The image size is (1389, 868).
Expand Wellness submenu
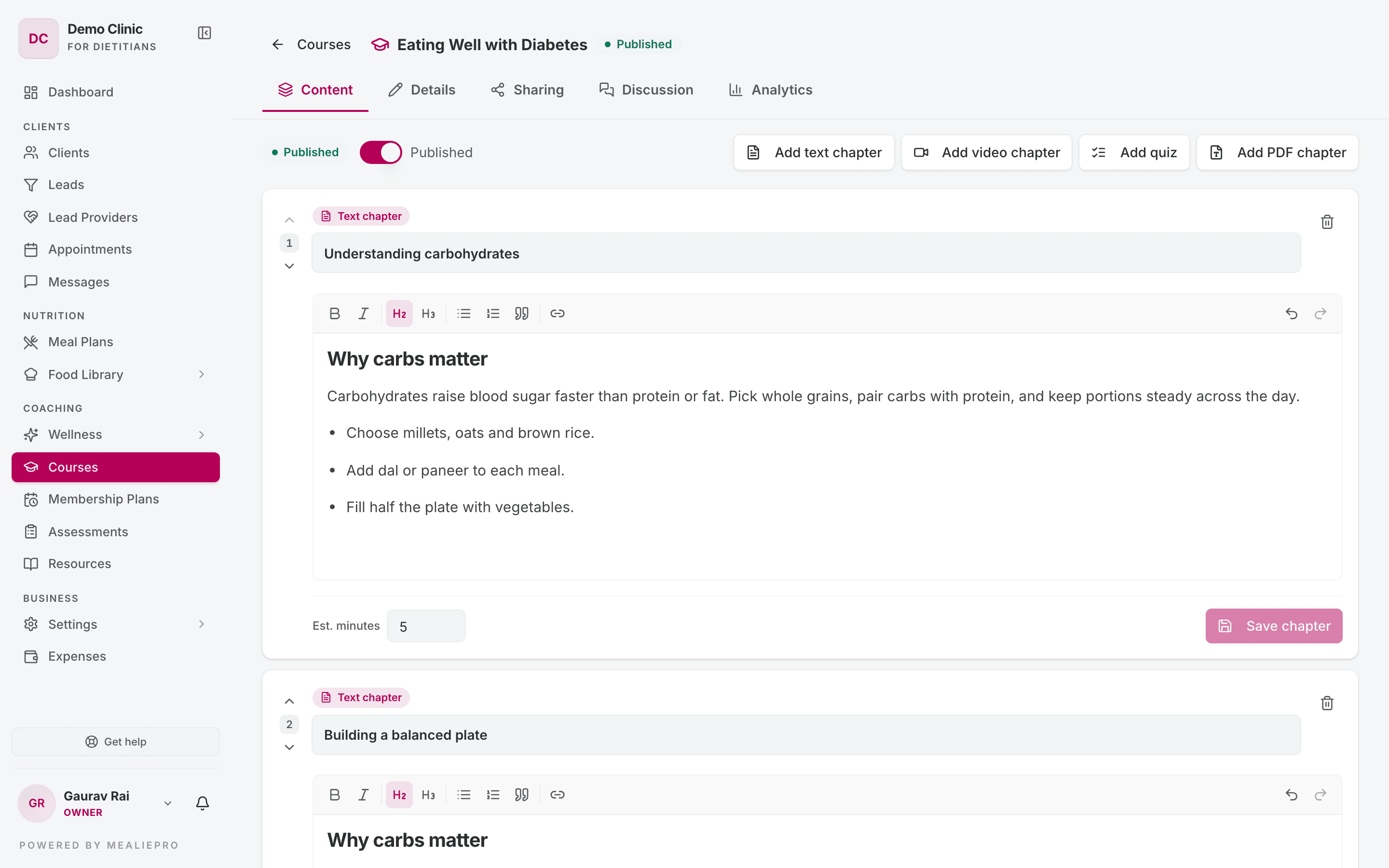coord(202,434)
